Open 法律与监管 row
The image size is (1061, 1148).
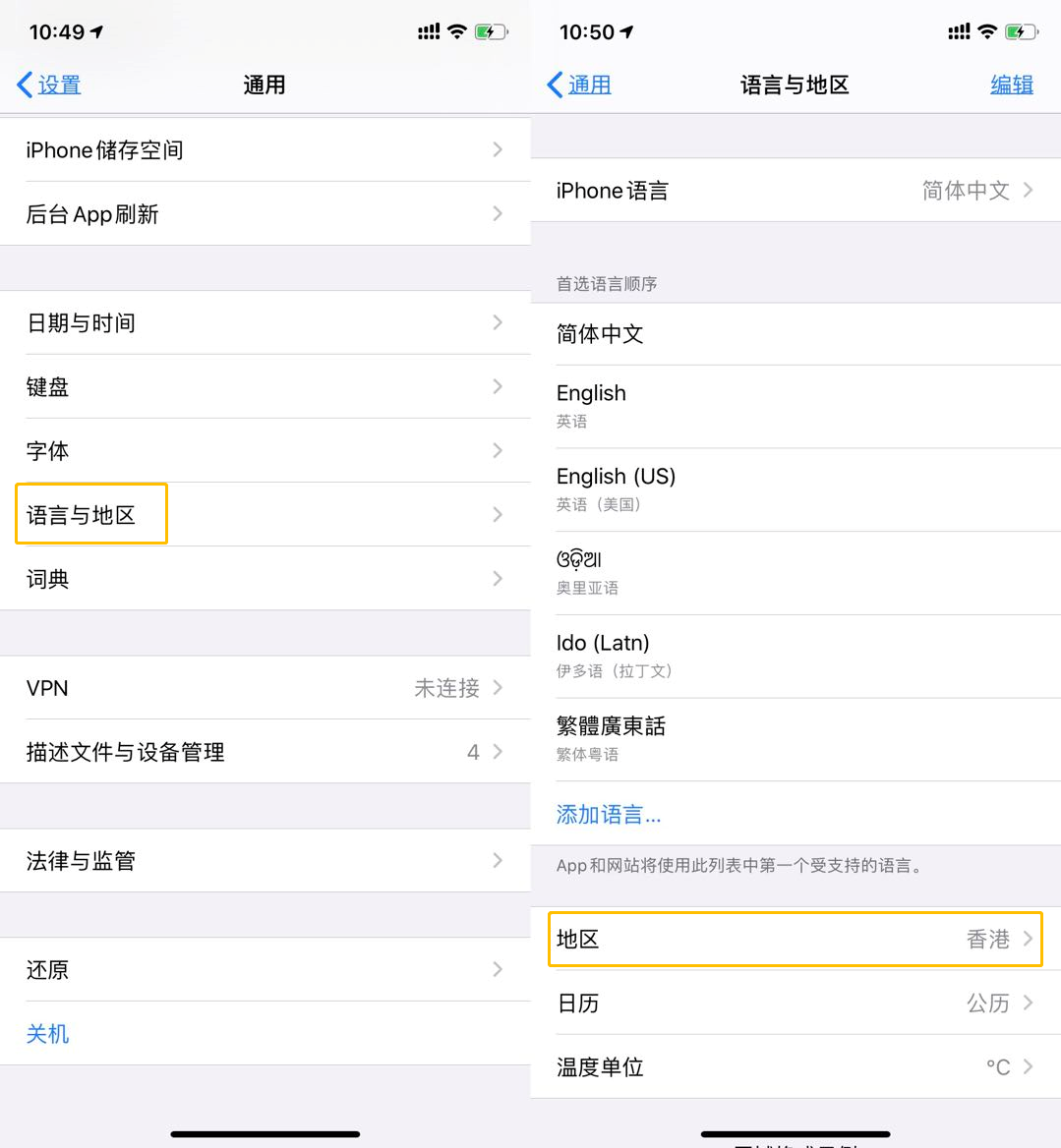click(x=265, y=860)
